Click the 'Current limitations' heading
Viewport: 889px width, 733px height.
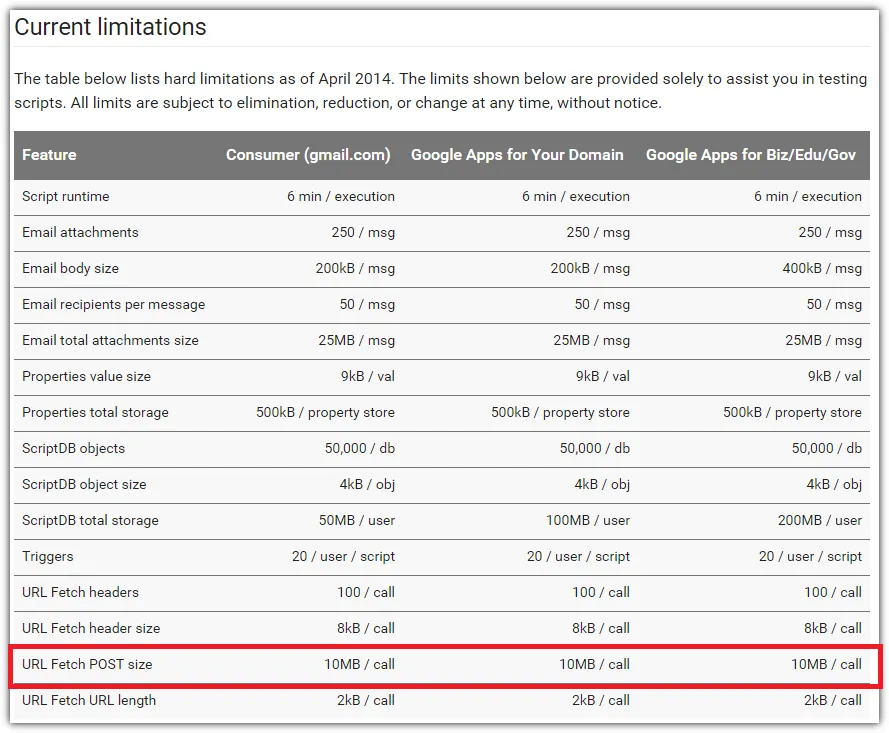click(x=110, y=27)
